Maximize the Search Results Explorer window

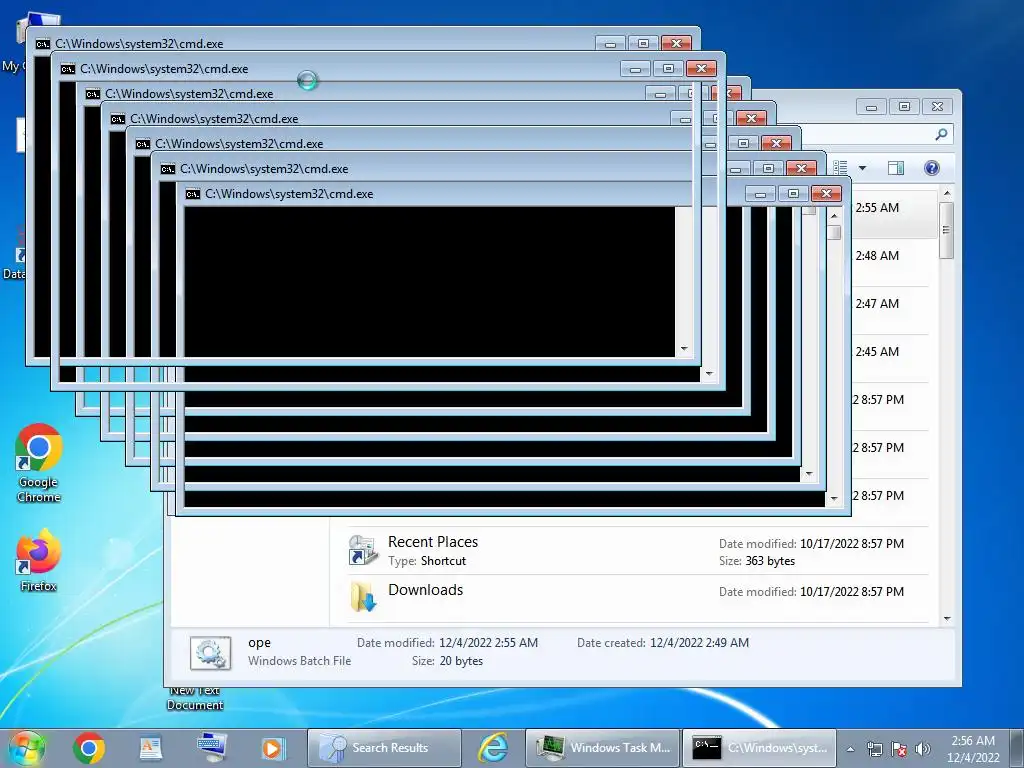tap(904, 106)
